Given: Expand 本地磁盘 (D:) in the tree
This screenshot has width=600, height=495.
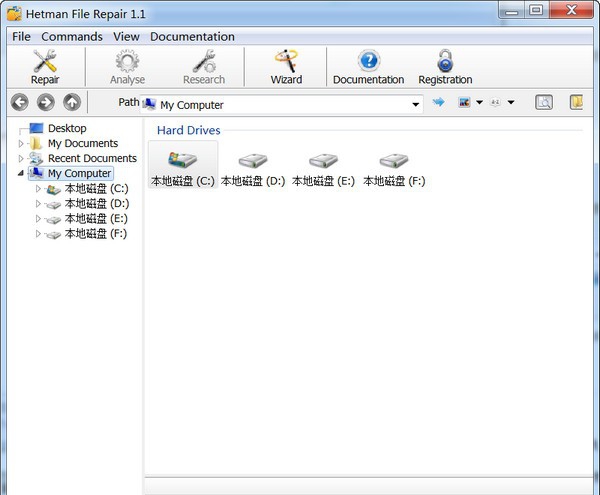Looking at the screenshot, I should (38, 204).
